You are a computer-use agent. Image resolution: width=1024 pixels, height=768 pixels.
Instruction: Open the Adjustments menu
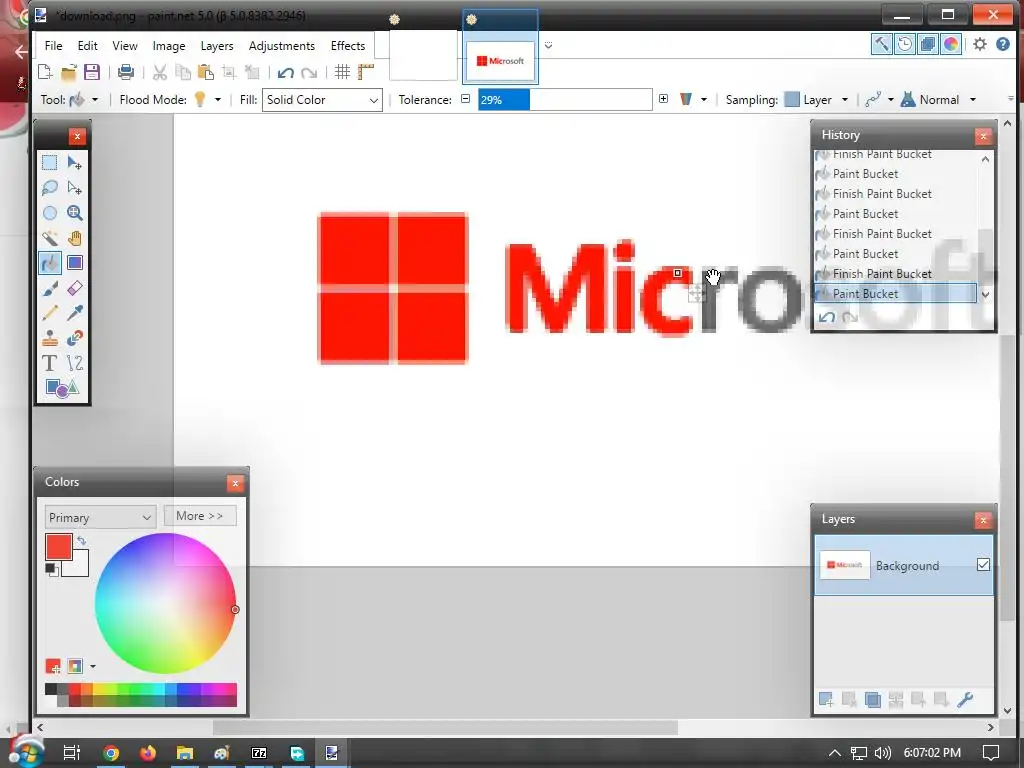coord(281,46)
